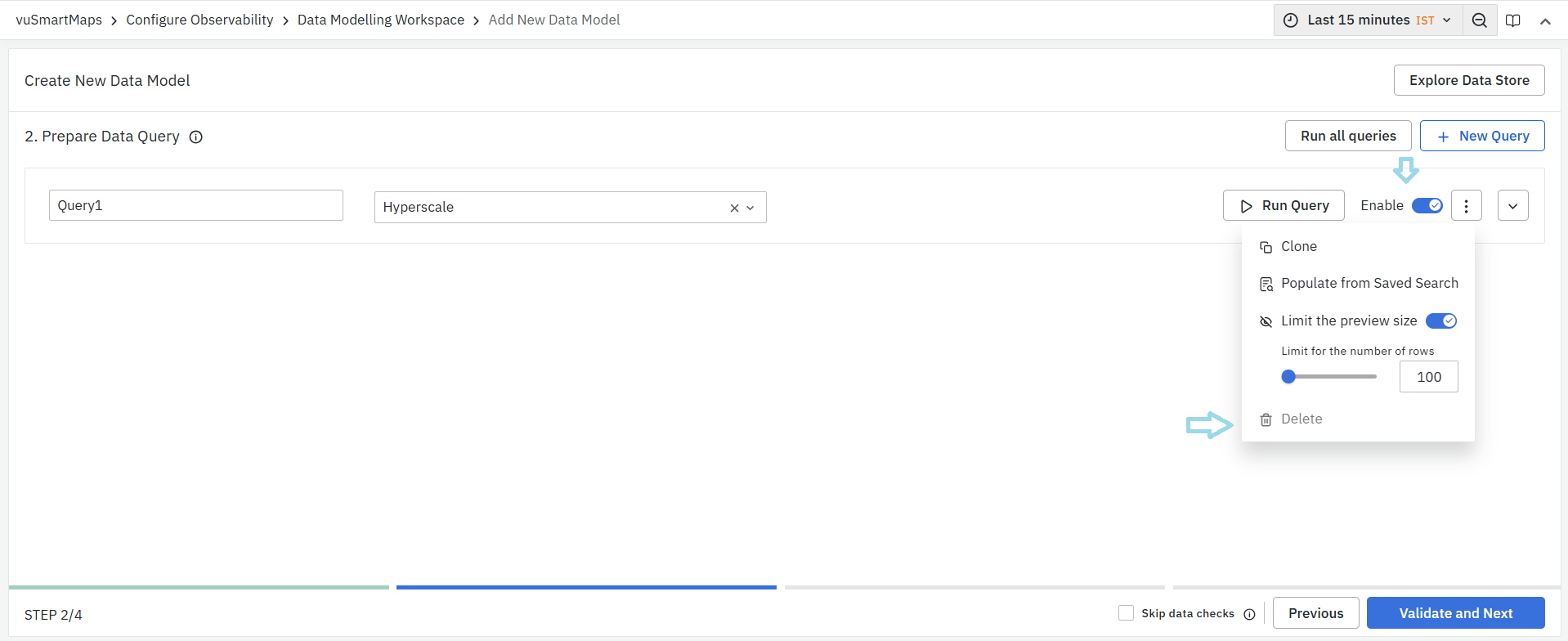Open the documentation book icon
This screenshot has width=1568, height=641.
click(1513, 20)
